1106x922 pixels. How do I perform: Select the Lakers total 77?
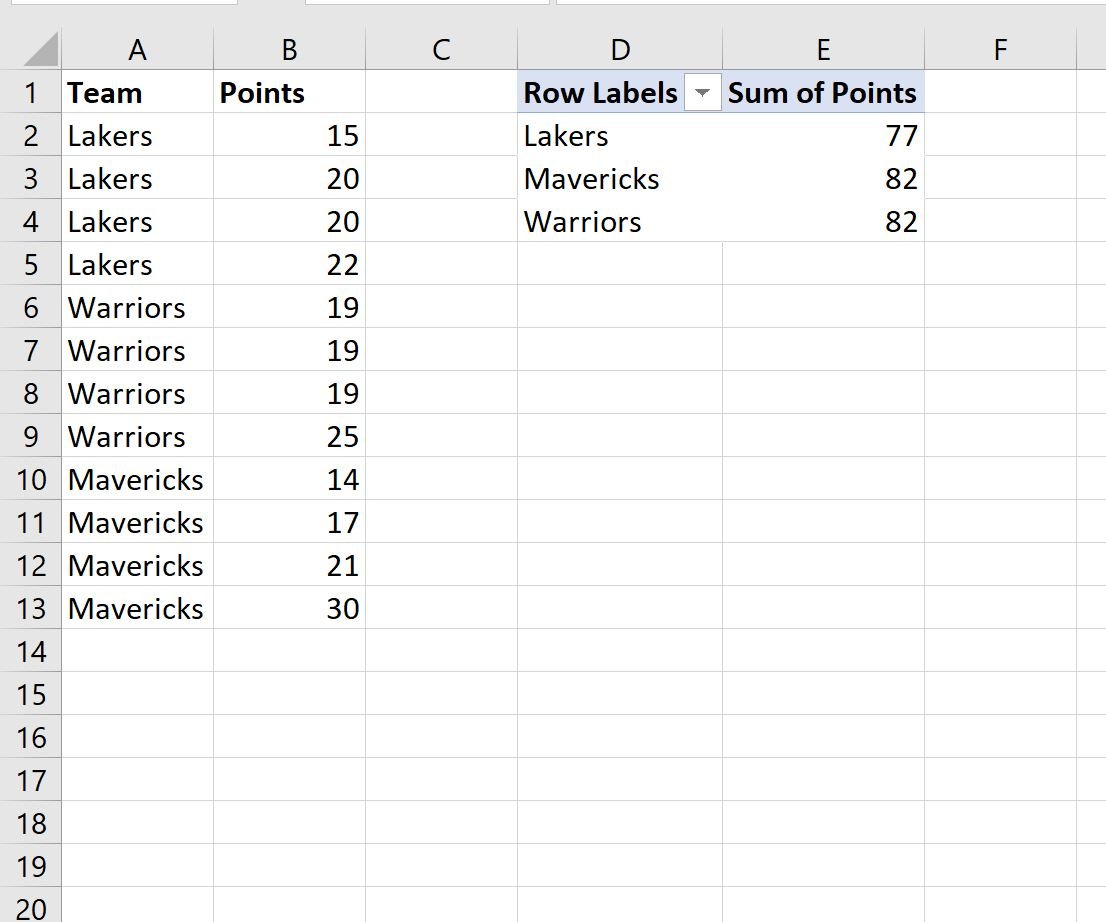click(x=823, y=135)
